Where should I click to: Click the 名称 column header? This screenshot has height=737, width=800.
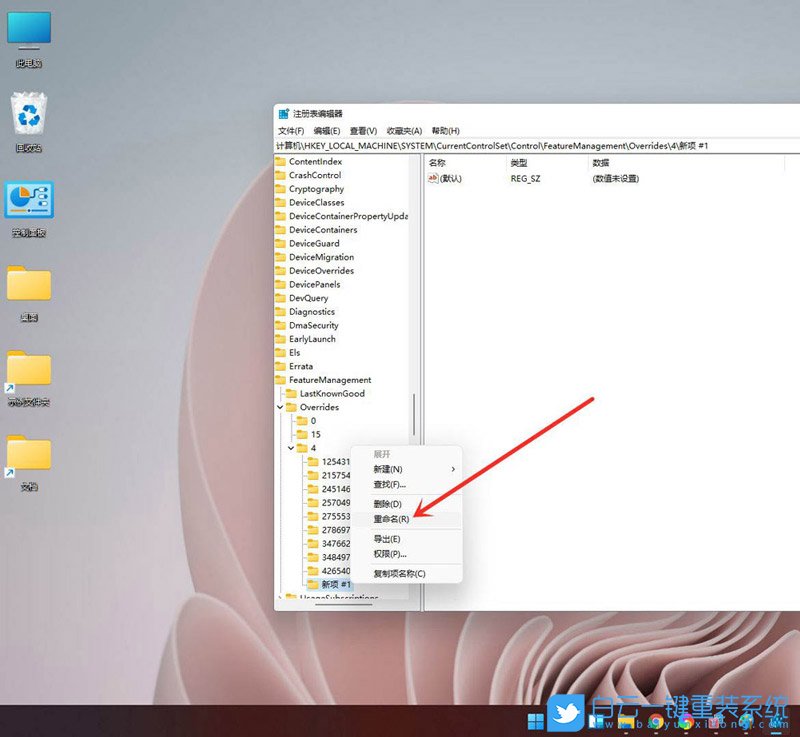coord(437,162)
